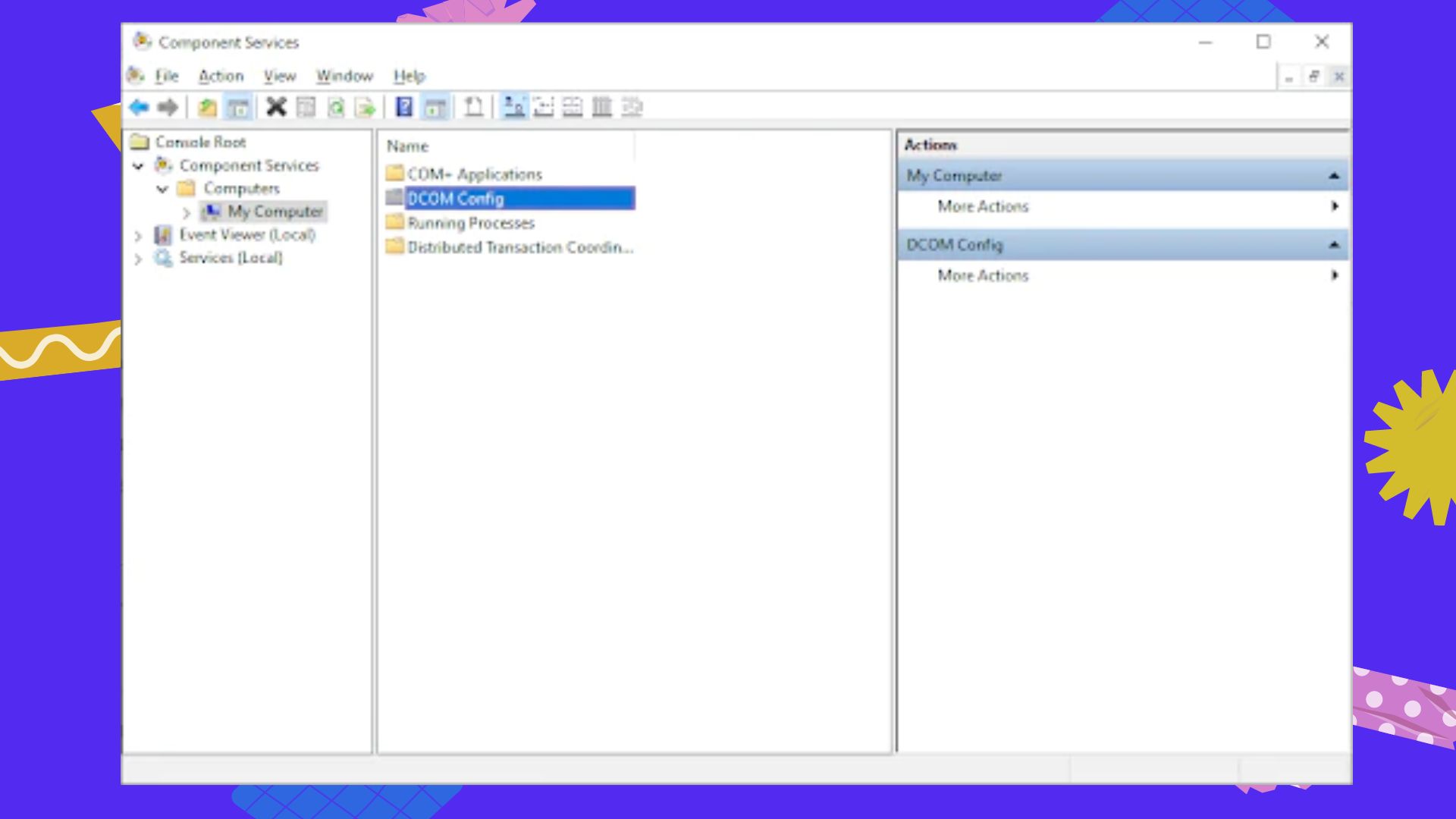Click the blue Help question mark icon
1456x819 pixels.
point(405,107)
